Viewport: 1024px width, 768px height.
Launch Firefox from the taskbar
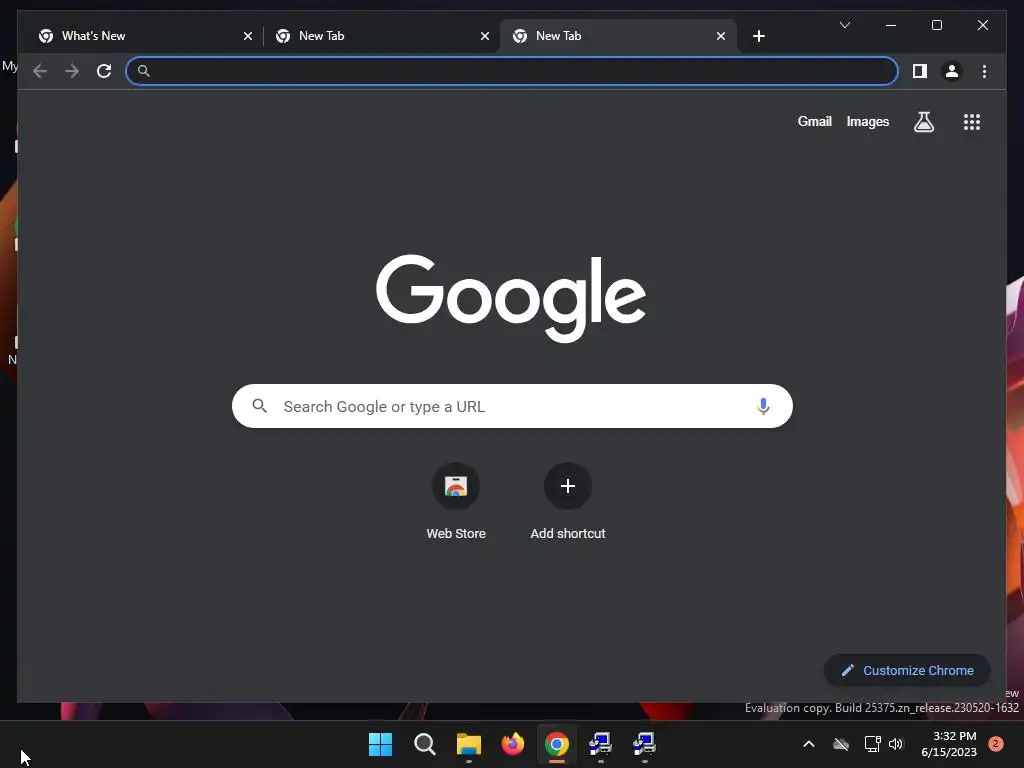point(513,744)
